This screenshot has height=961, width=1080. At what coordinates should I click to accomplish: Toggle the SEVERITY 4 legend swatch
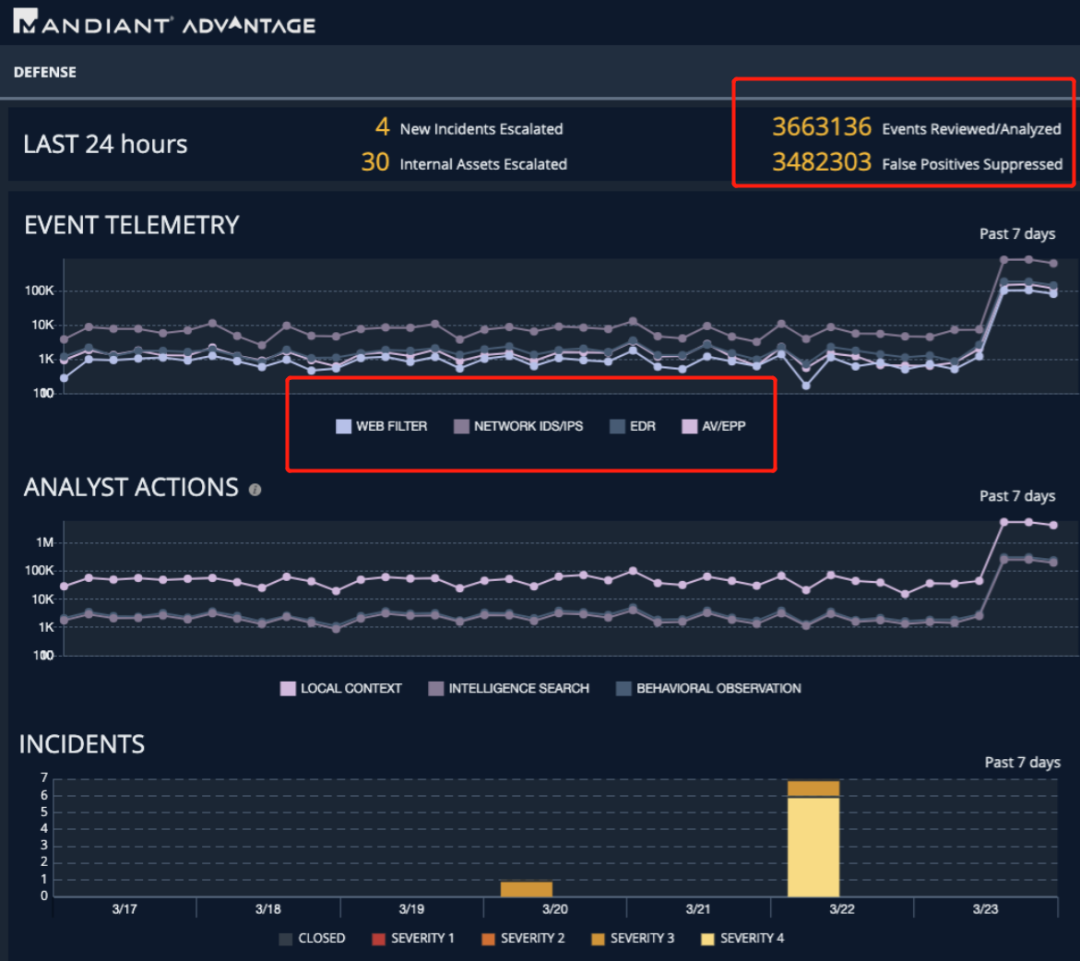pos(707,939)
